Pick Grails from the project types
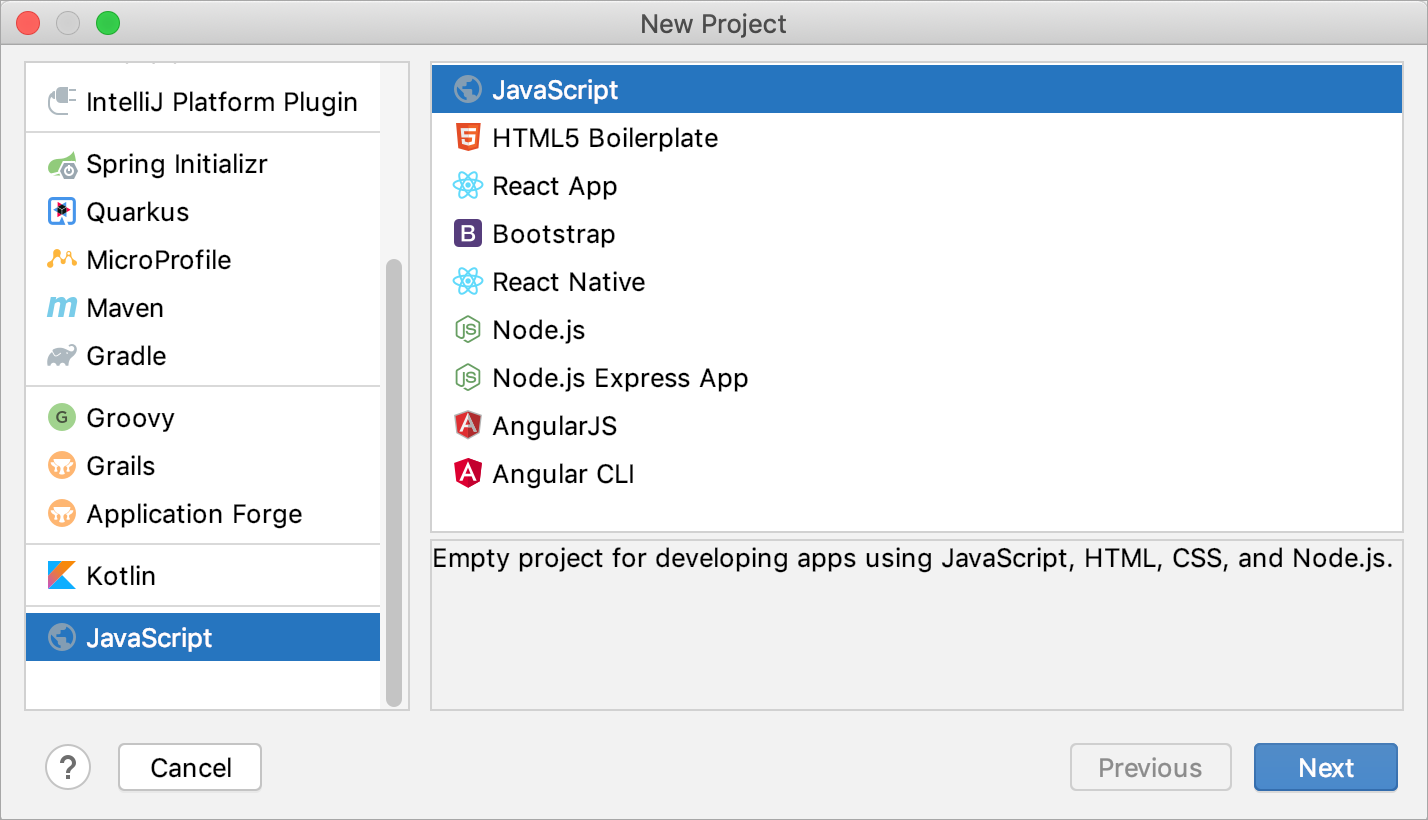This screenshot has height=820, width=1428. 203,466
